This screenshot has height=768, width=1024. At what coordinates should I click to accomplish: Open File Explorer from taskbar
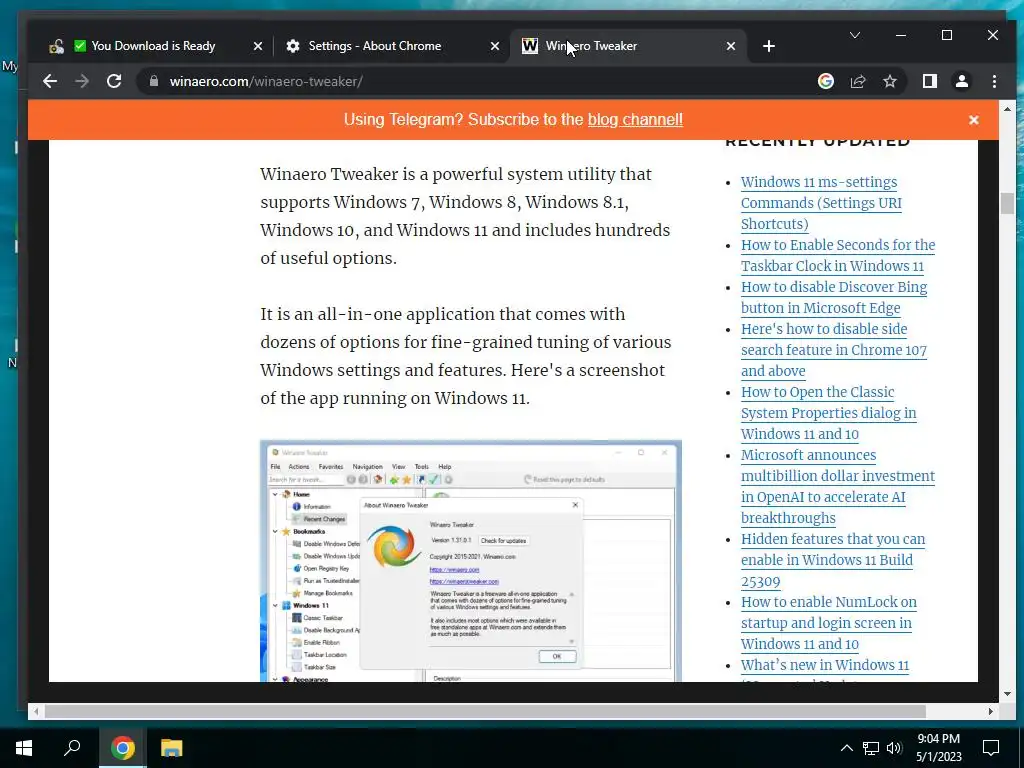tap(171, 748)
